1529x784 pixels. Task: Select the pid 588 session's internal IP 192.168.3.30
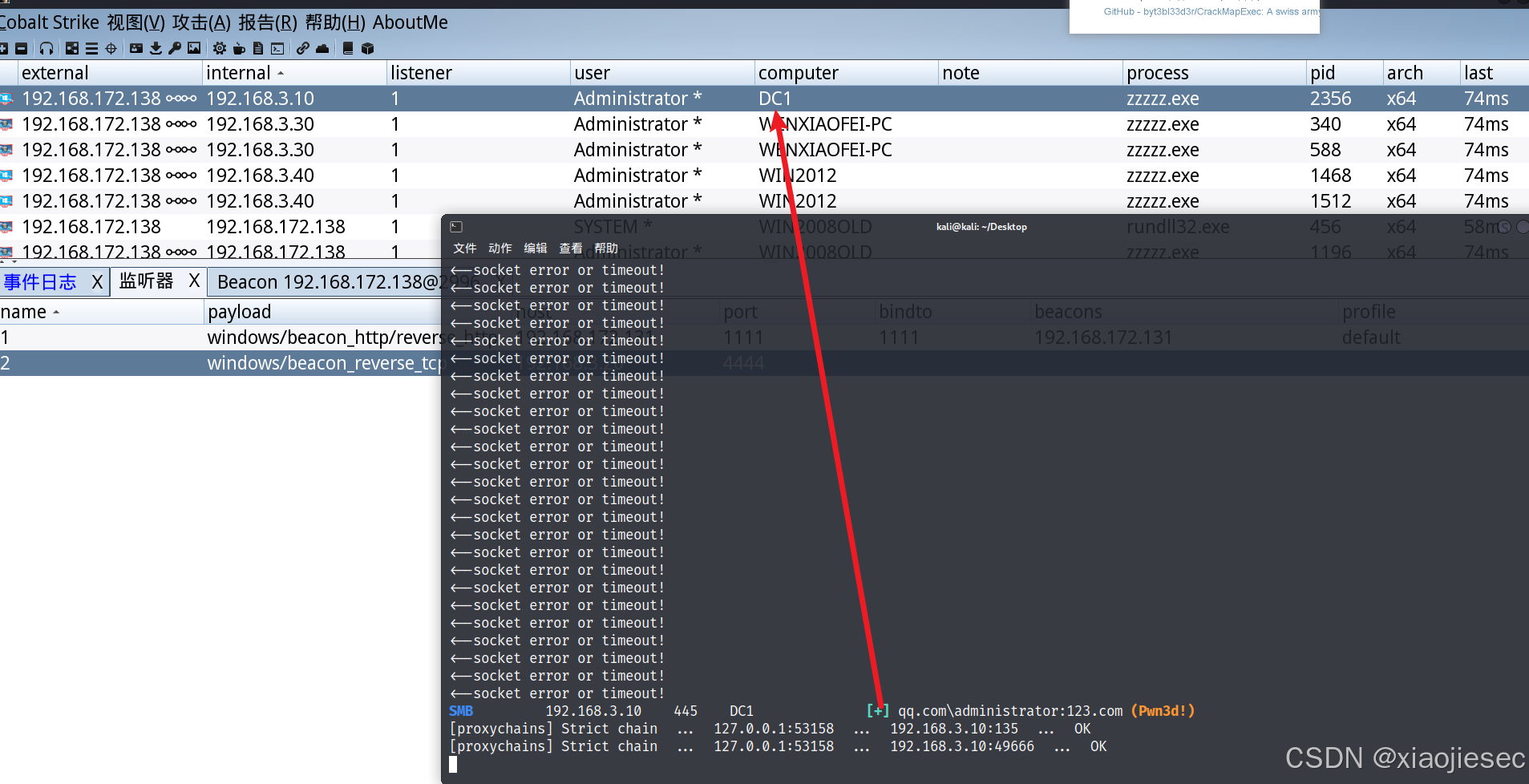pyautogui.click(x=260, y=150)
